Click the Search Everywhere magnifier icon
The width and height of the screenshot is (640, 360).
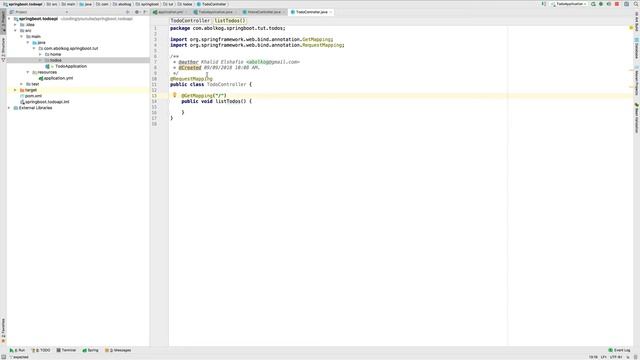coord(636,4)
